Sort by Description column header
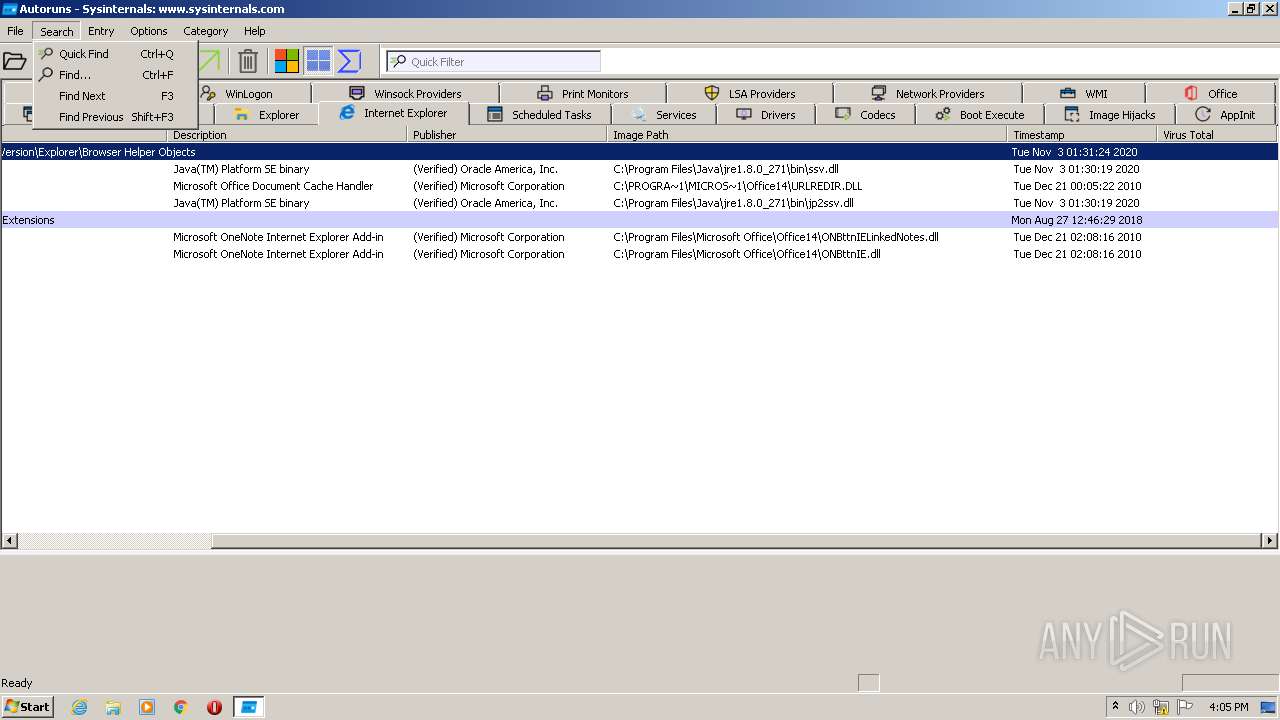This screenshot has height=720, width=1280. click(287, 134)
